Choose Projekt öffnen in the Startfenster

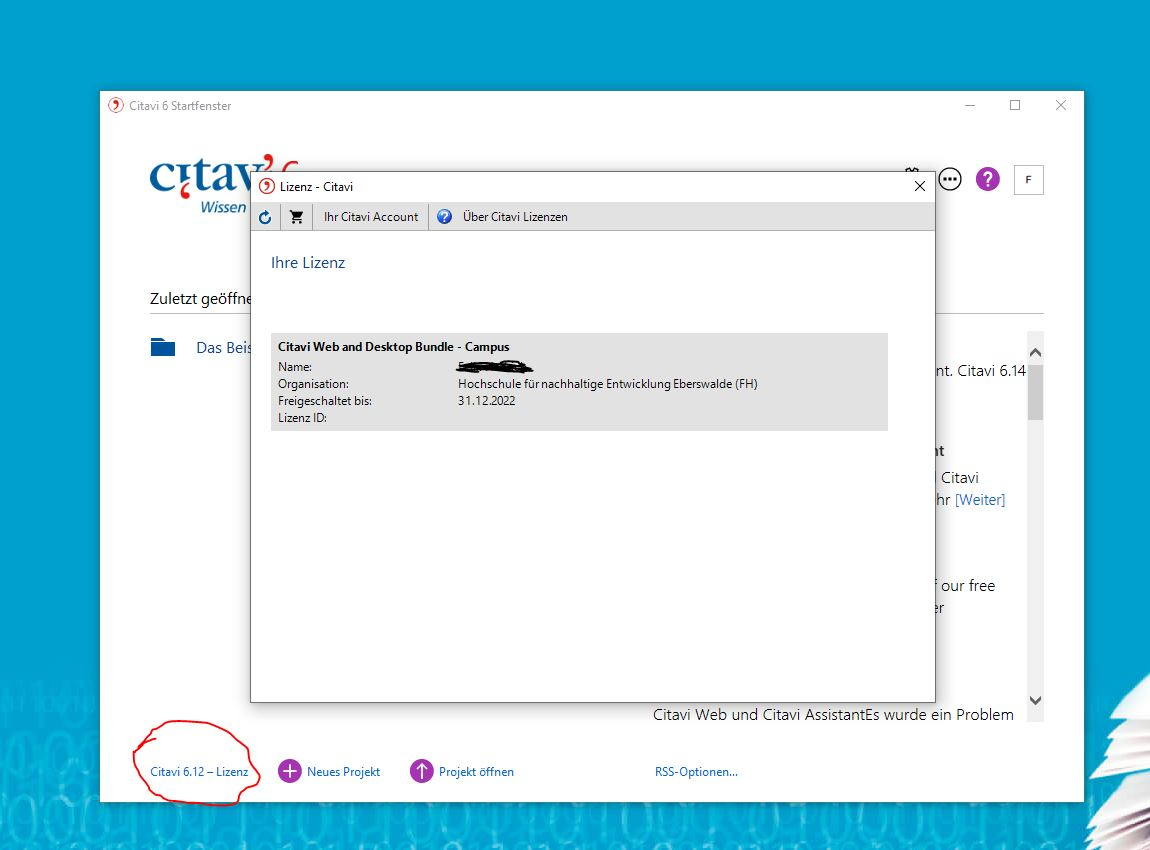tap(462, 772)
